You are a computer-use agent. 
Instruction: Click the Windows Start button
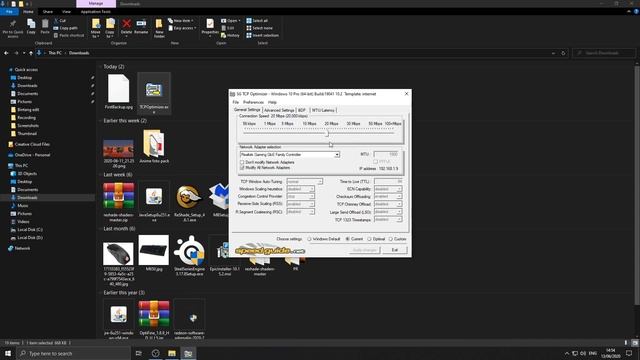pyautogui.click(x=8, y=353)
